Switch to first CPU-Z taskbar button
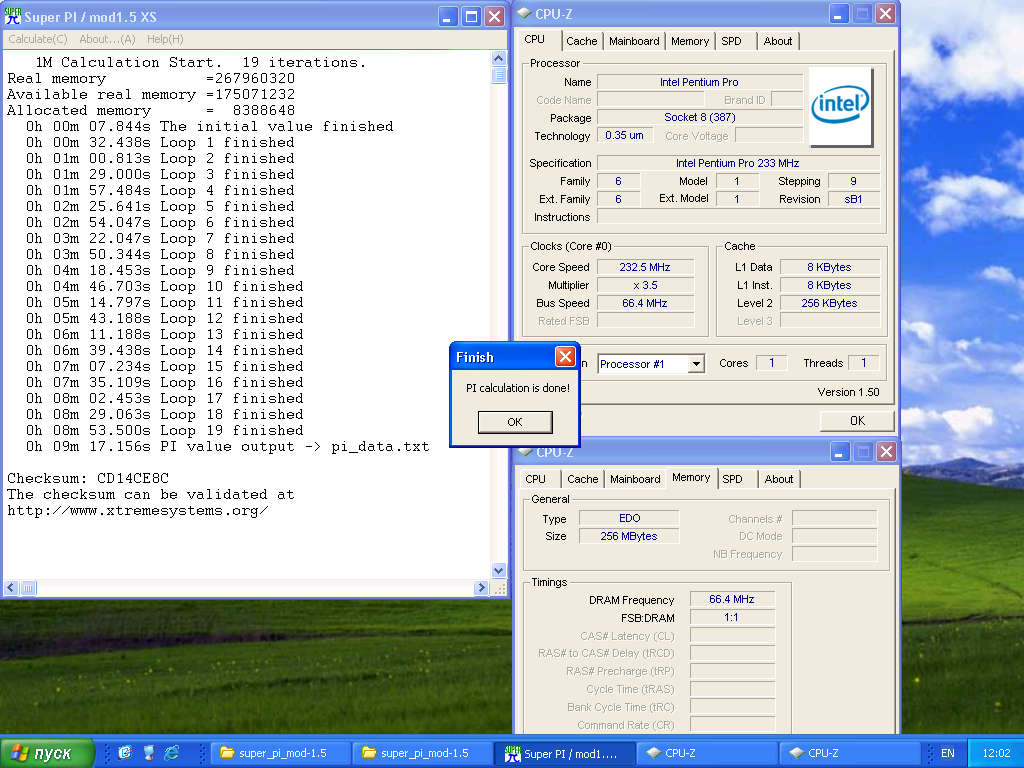This screenshot has height=768, width=1024. pos(706,753)
